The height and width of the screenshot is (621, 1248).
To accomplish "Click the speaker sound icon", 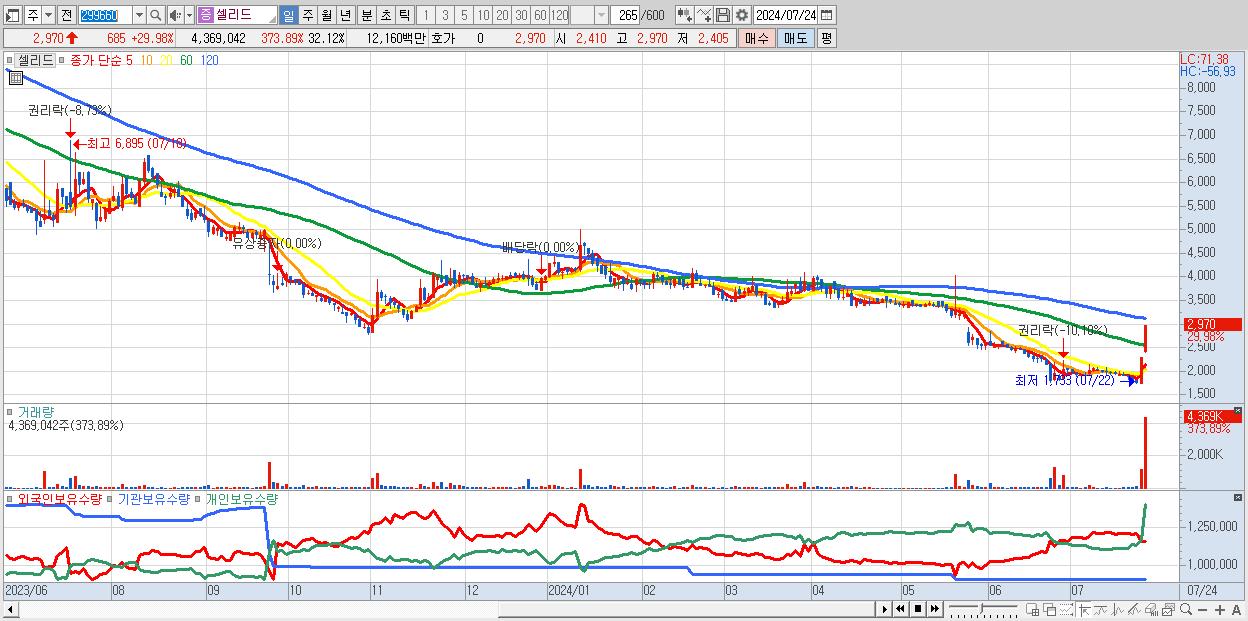I will coord(175,15).
